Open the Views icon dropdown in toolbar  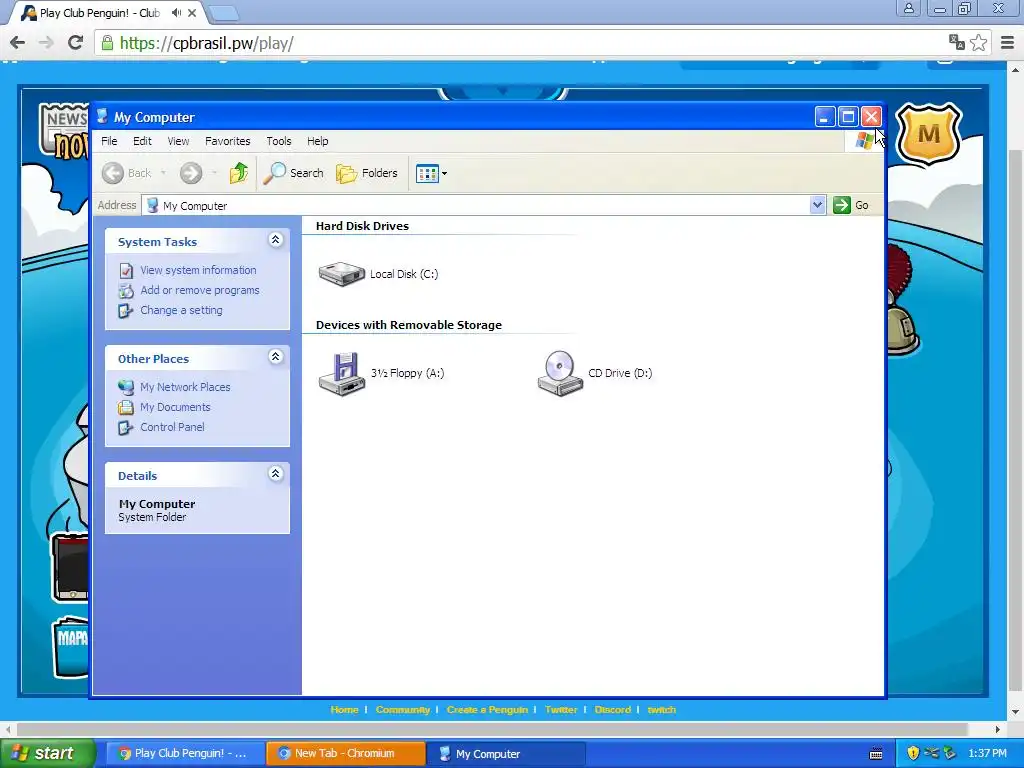tap(432, 174)
